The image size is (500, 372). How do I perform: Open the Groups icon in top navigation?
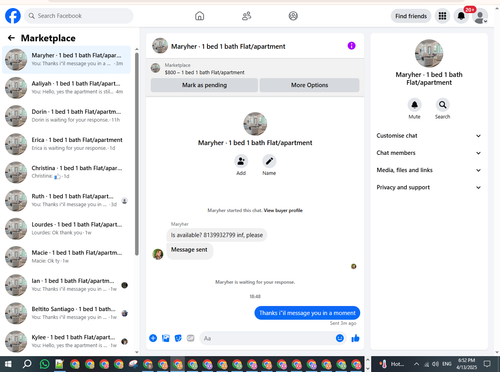[x=293, y=16]
